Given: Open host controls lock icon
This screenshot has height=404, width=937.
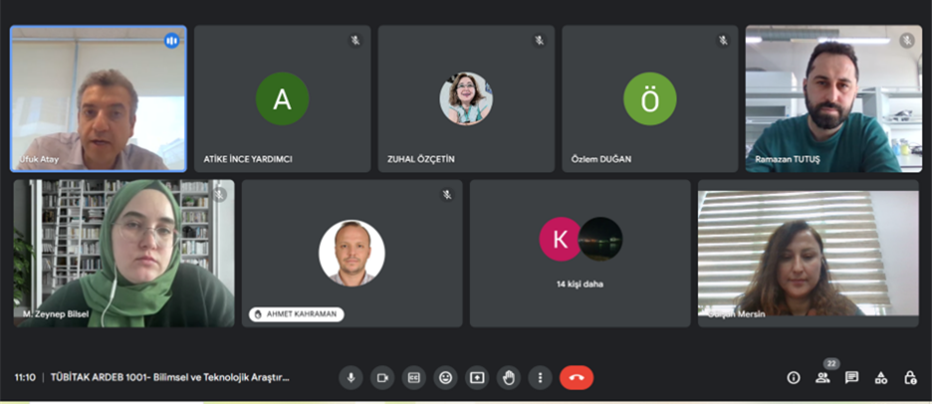Looking at the screenshot, I should click(x=910, y=378).
